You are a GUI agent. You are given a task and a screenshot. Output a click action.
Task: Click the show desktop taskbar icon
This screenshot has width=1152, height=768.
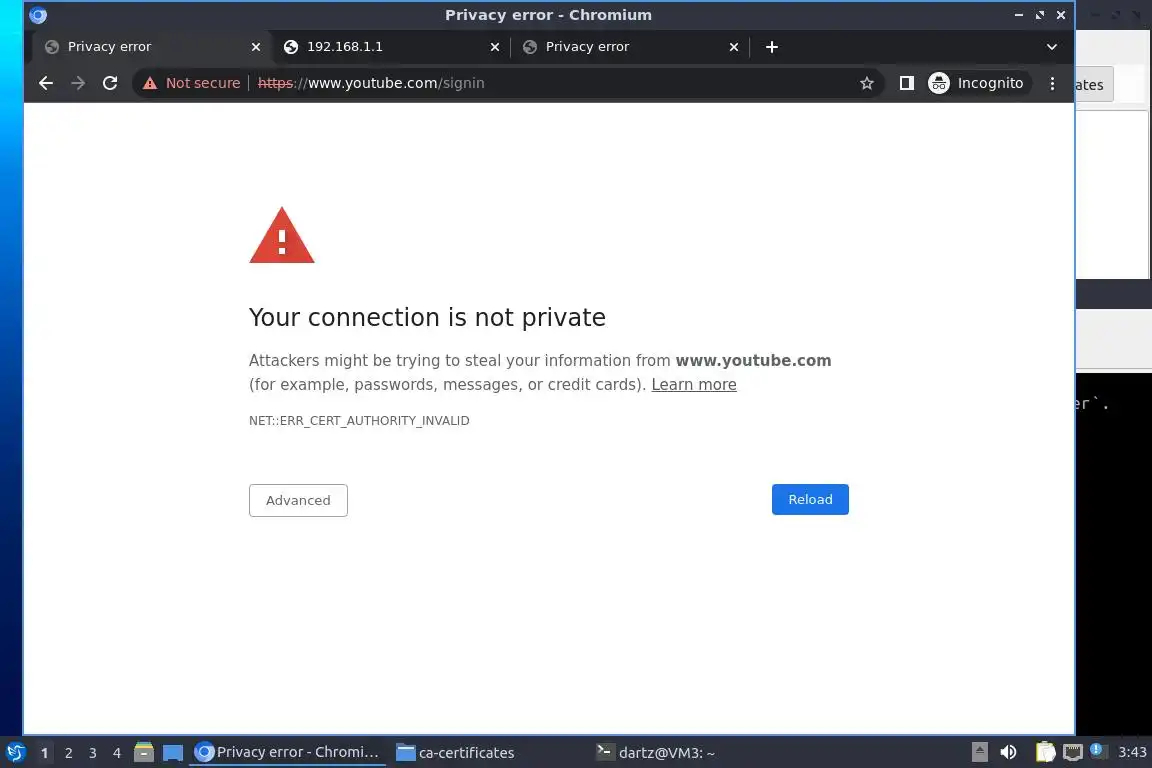tap(173, 753)
